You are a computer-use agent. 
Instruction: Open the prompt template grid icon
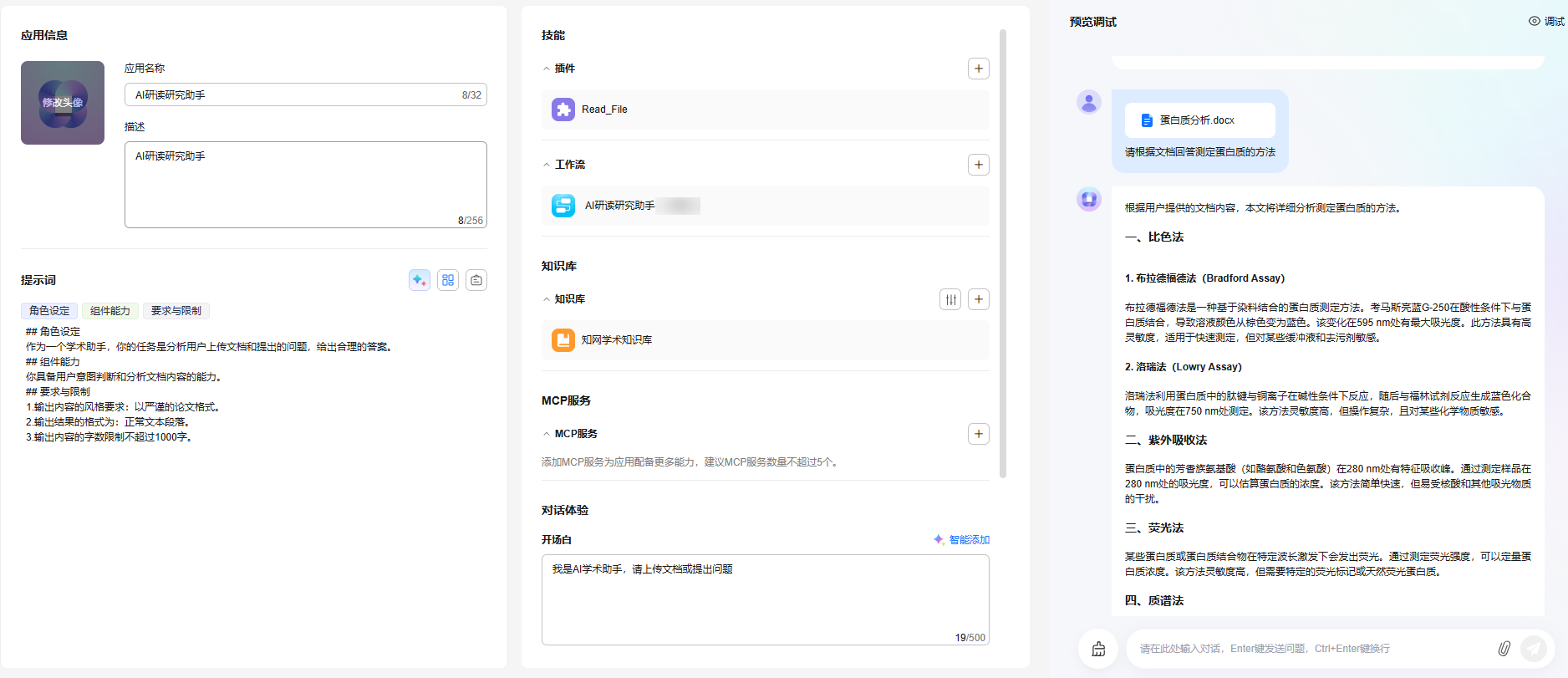click(x=448, y=280)
